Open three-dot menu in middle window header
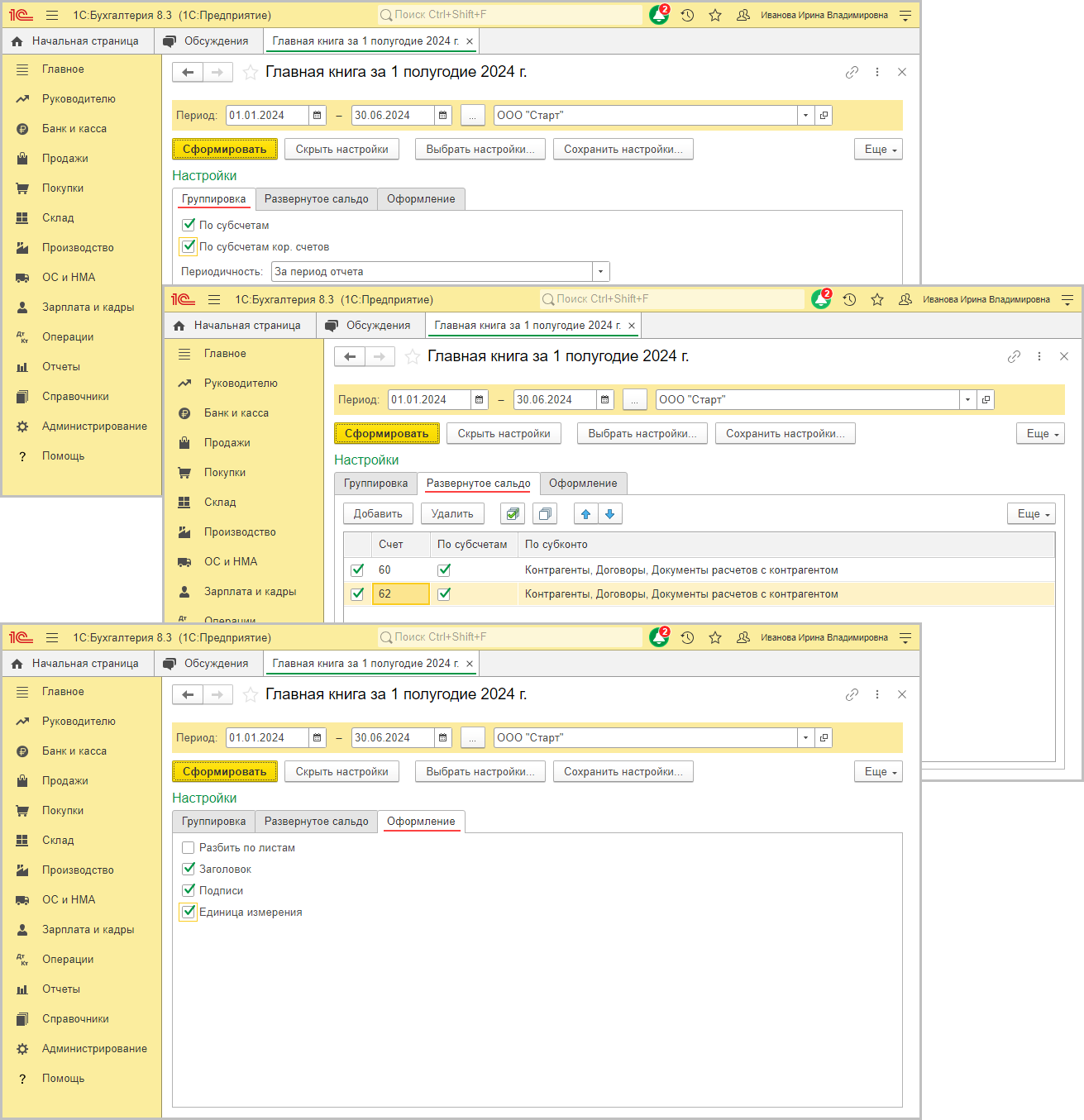Viewport: 1084px width, 1120px height. point(1039,356)
